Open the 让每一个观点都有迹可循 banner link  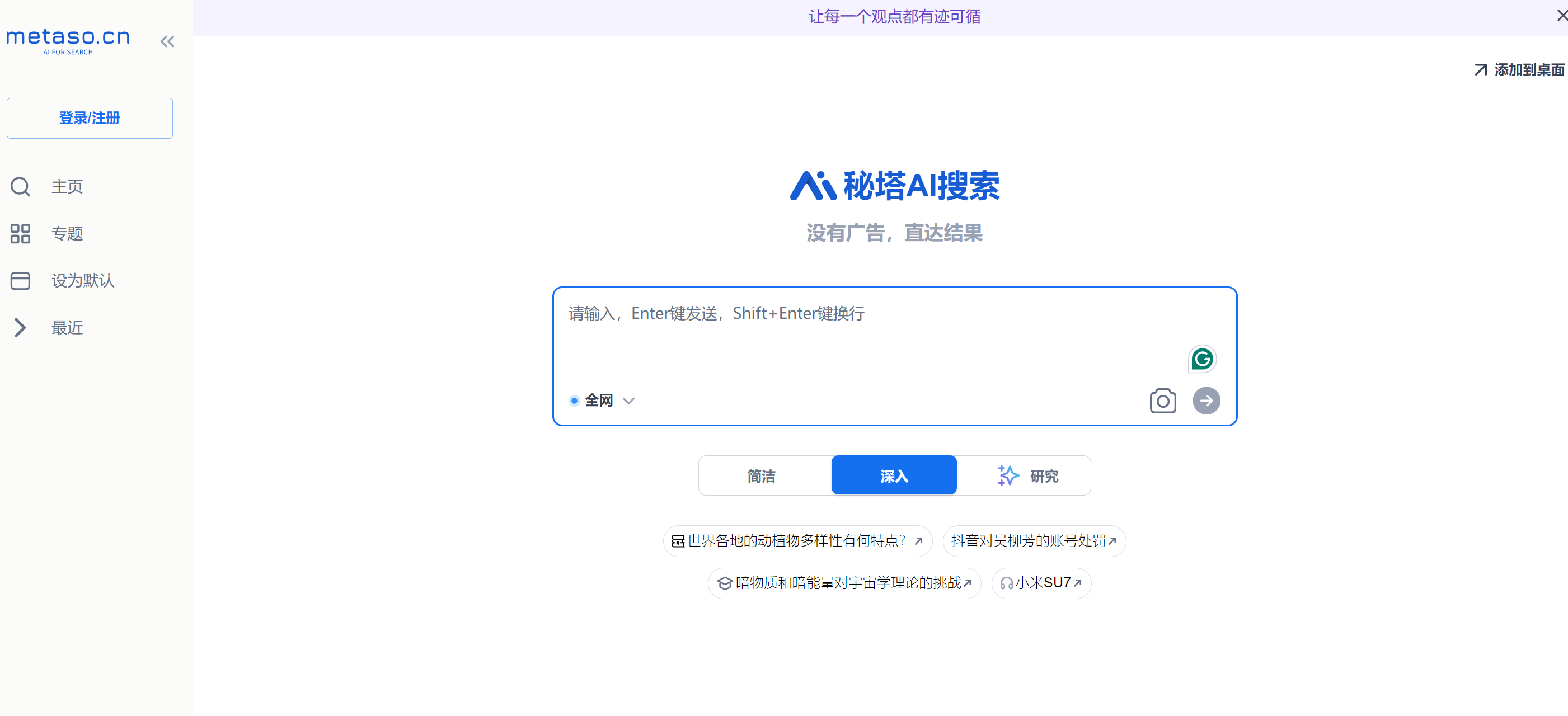click(x=894, y=16)
